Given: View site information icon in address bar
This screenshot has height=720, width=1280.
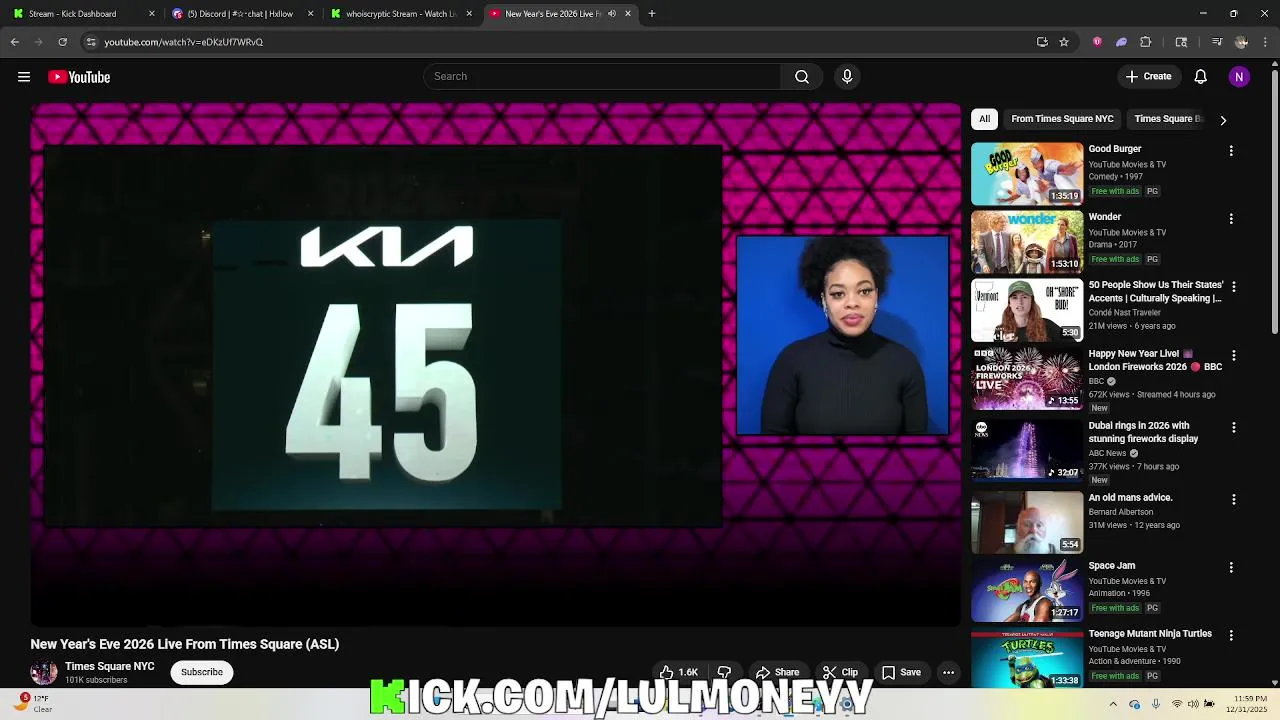Looking at the screenshot, I should pos(91,42).
